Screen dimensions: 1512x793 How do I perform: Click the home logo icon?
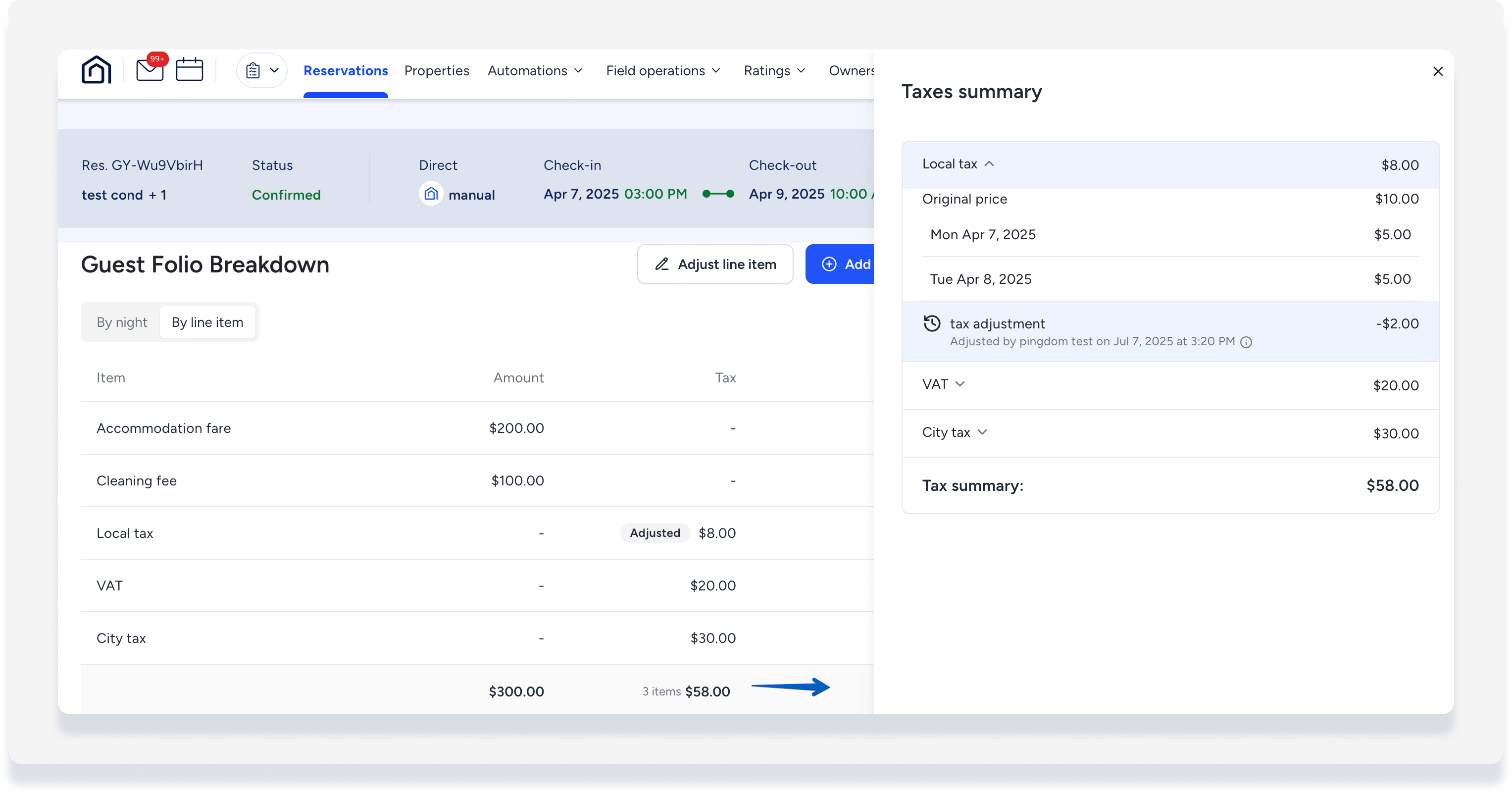click(96, 70)
